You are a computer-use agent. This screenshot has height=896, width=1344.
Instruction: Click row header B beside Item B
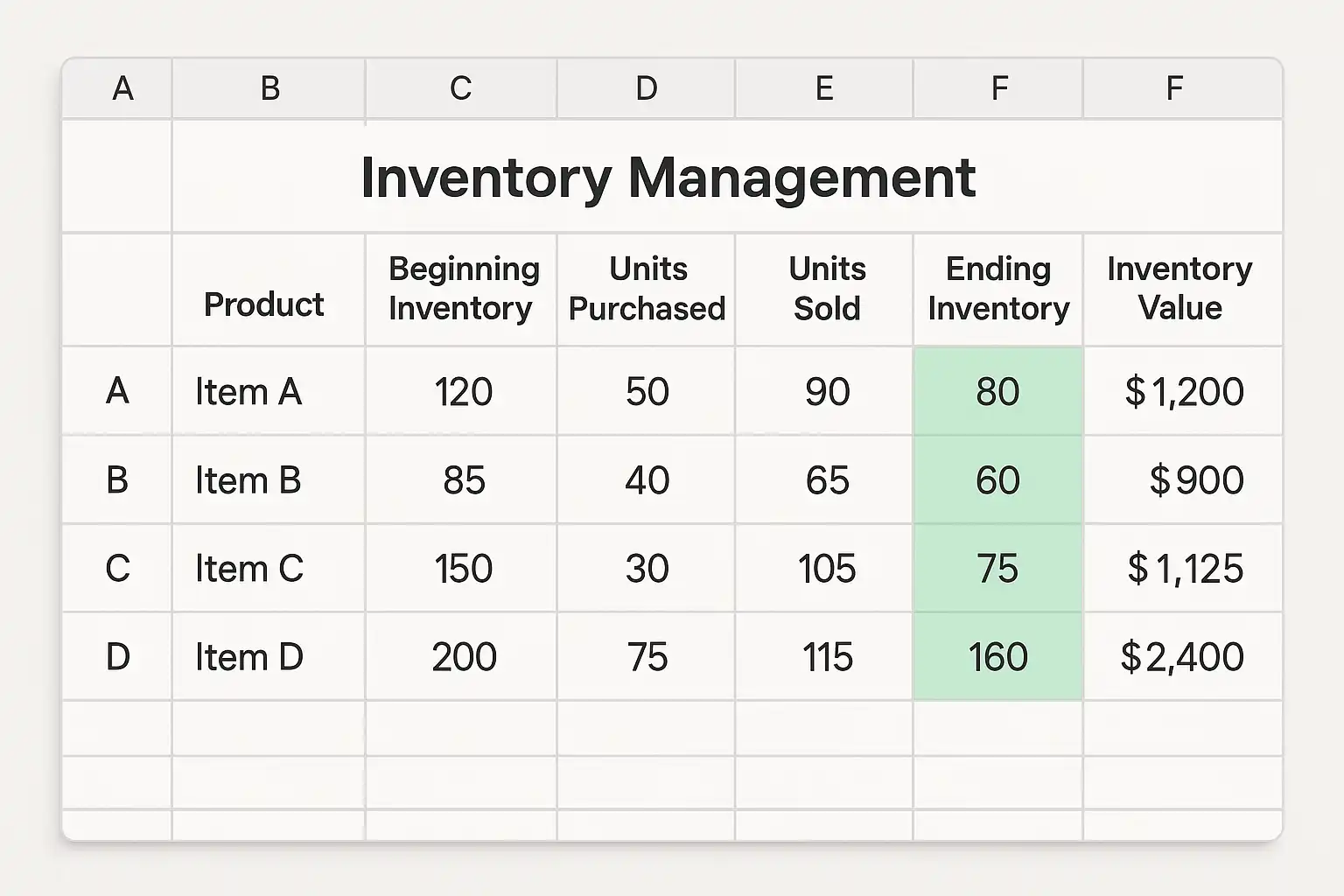(117, 480)
